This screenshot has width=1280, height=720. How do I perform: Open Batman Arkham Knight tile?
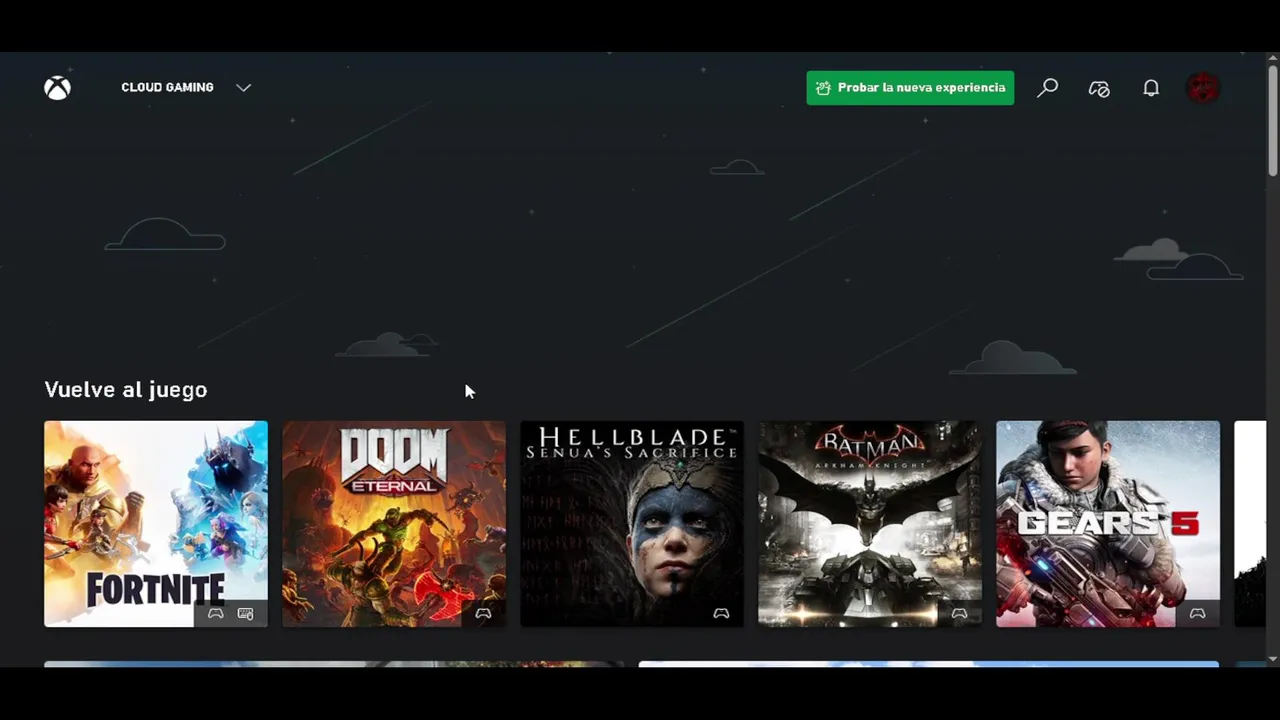[870, 524]
